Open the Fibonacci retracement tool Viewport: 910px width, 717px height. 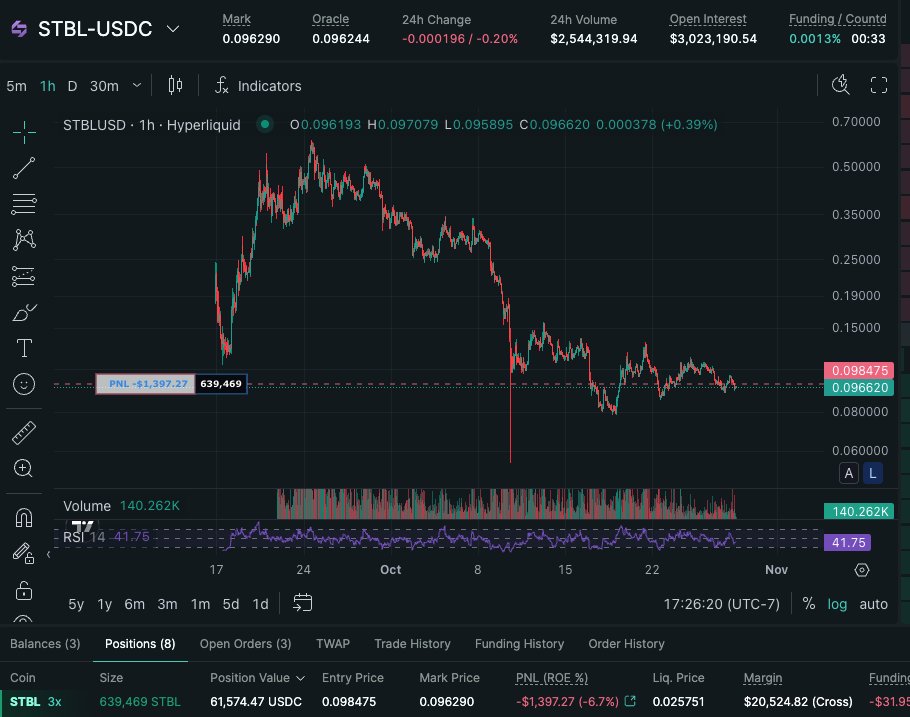[x=24, y=204]
